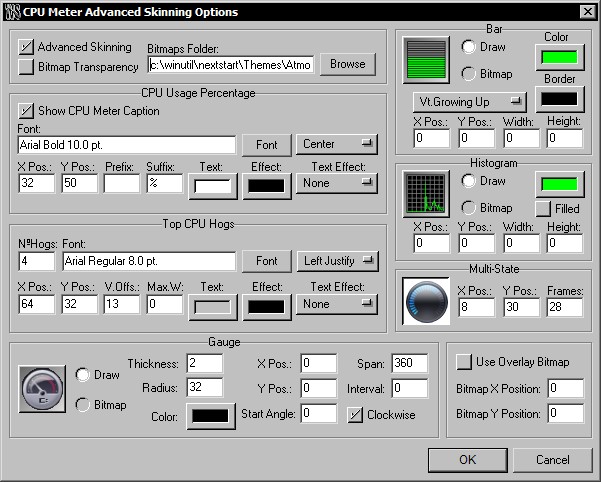The image size is (601, 482).
Task: Pick Top CPU Hogs black Effect swatch
Action: [267, 307]
